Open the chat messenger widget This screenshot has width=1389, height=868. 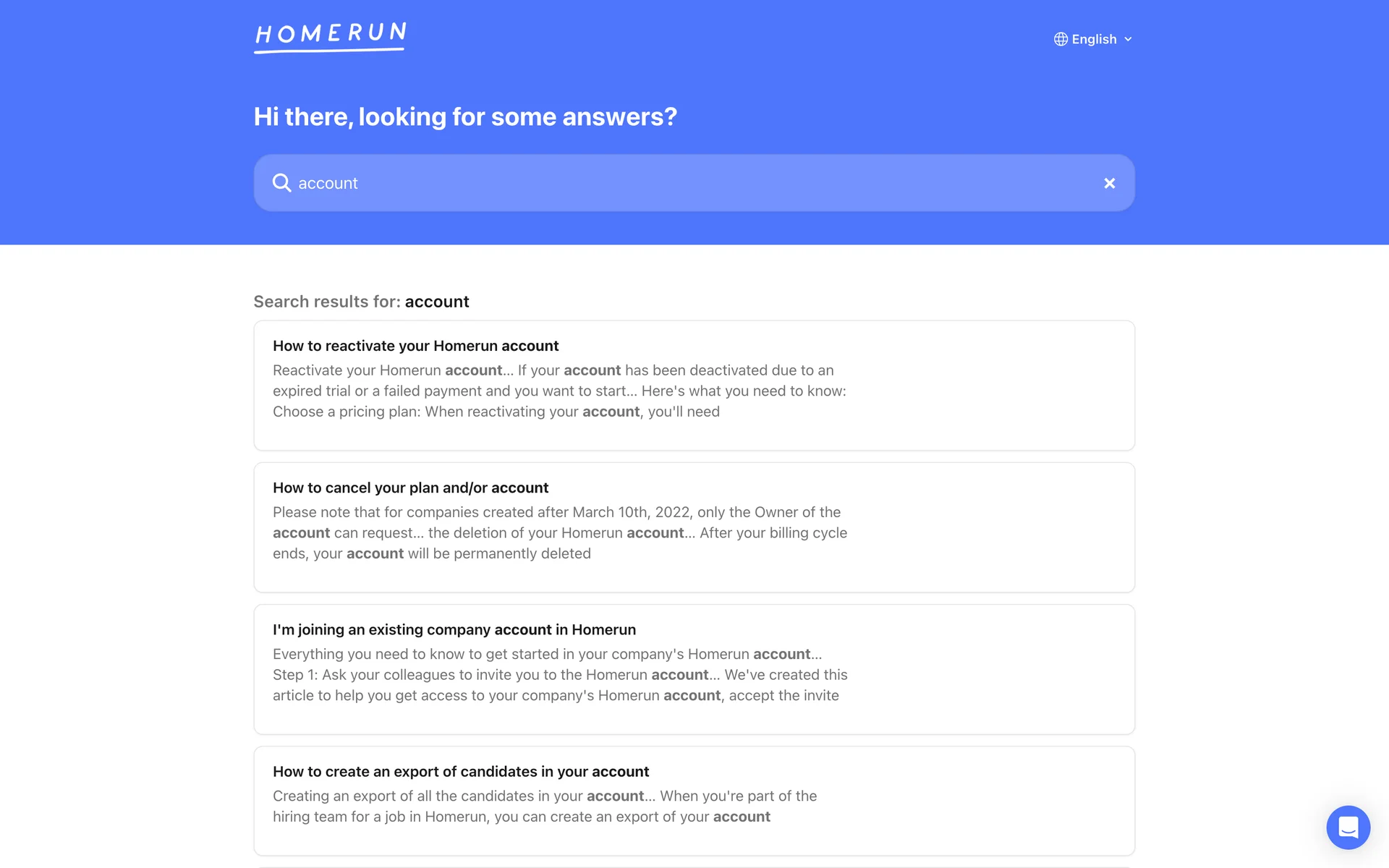[1348, 827]
